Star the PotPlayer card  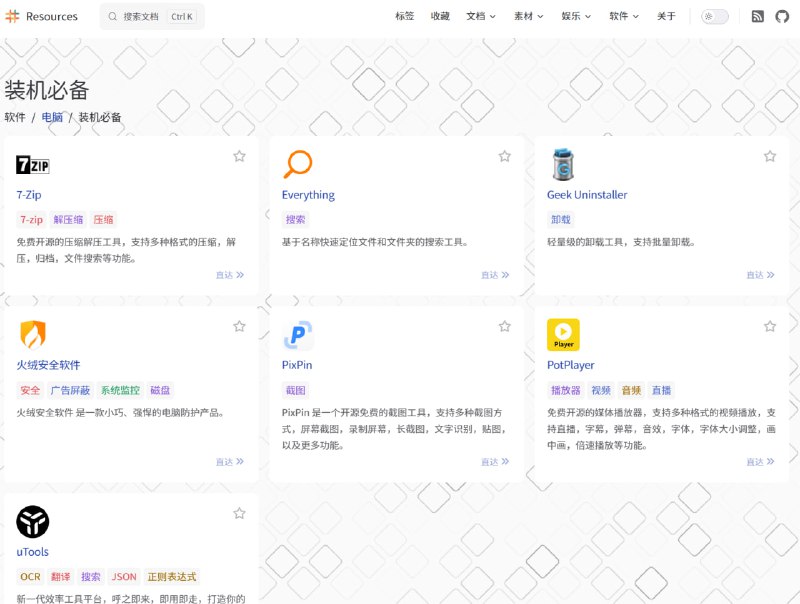[770, 326]
